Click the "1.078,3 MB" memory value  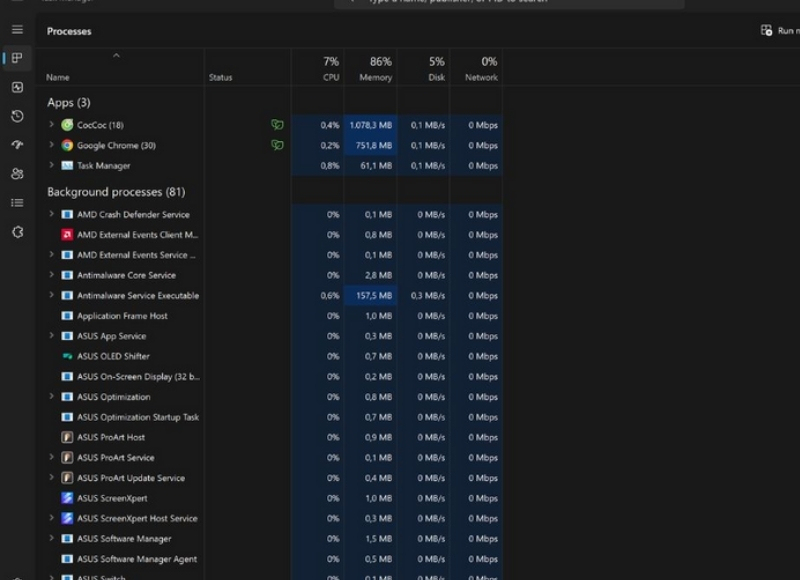[371, 125]
